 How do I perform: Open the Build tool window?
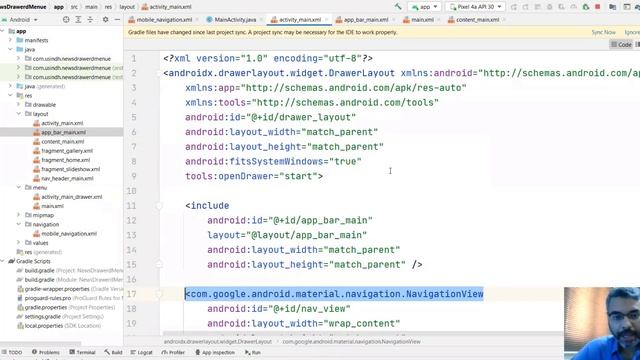113,352
